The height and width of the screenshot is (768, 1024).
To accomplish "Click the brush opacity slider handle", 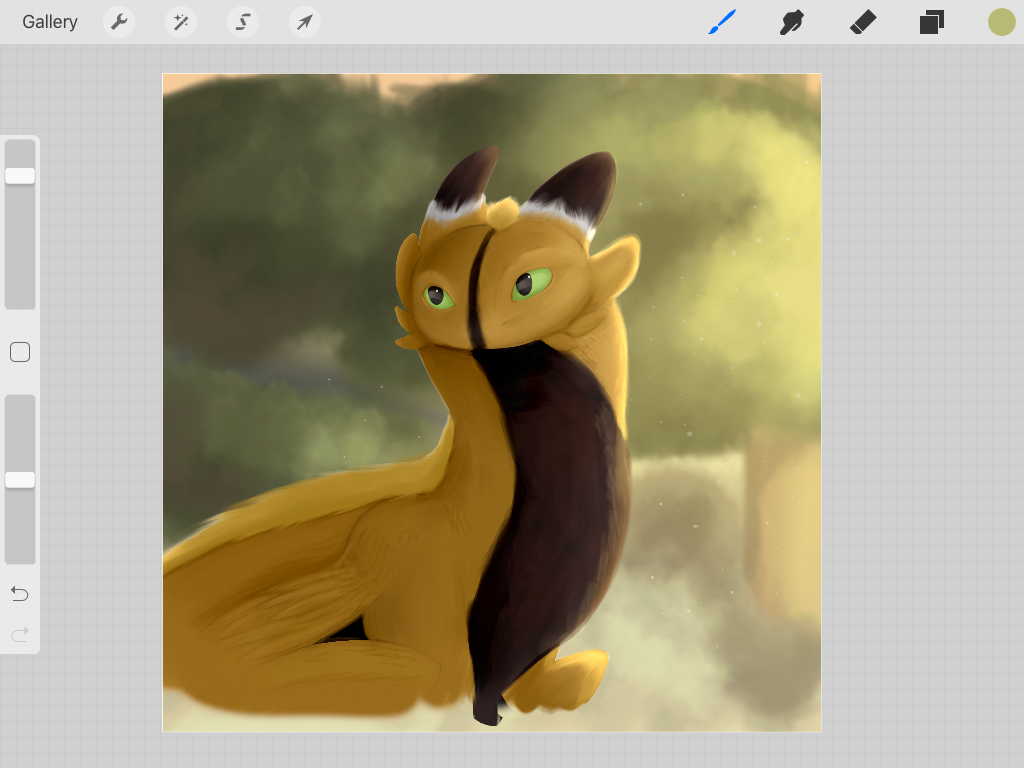I will 20,480.
